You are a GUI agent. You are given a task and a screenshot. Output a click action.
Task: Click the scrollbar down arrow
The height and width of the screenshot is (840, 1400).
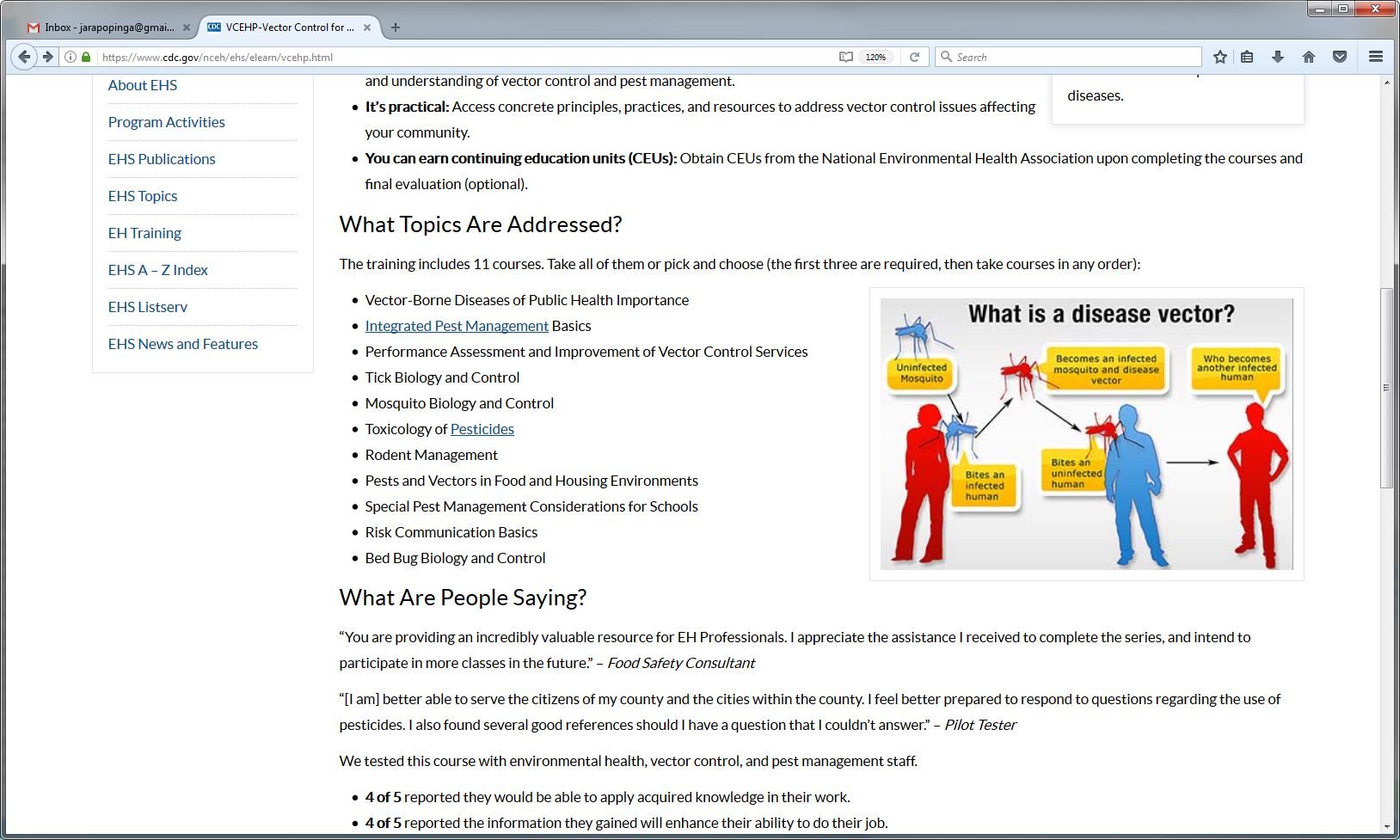[x=1386, y=827]
